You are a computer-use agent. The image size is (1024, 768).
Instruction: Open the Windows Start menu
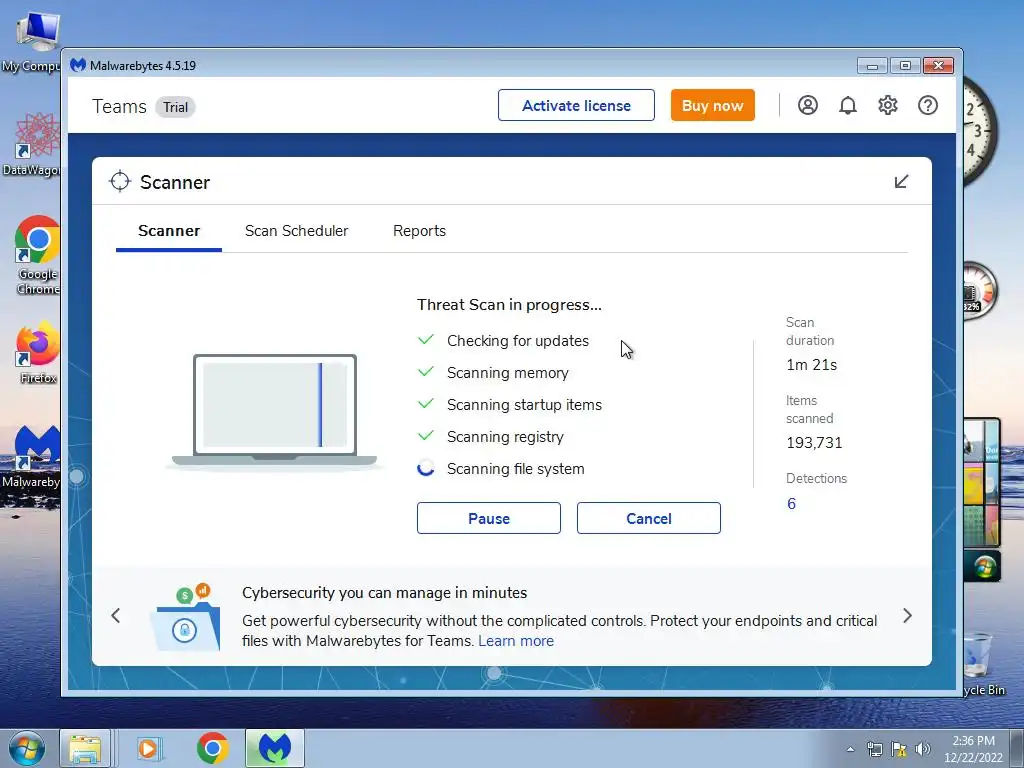pos(27,748)
